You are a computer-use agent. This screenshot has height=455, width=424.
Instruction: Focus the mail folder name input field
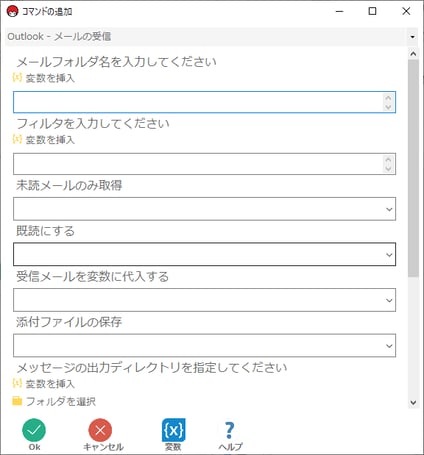tap(204, 102)
